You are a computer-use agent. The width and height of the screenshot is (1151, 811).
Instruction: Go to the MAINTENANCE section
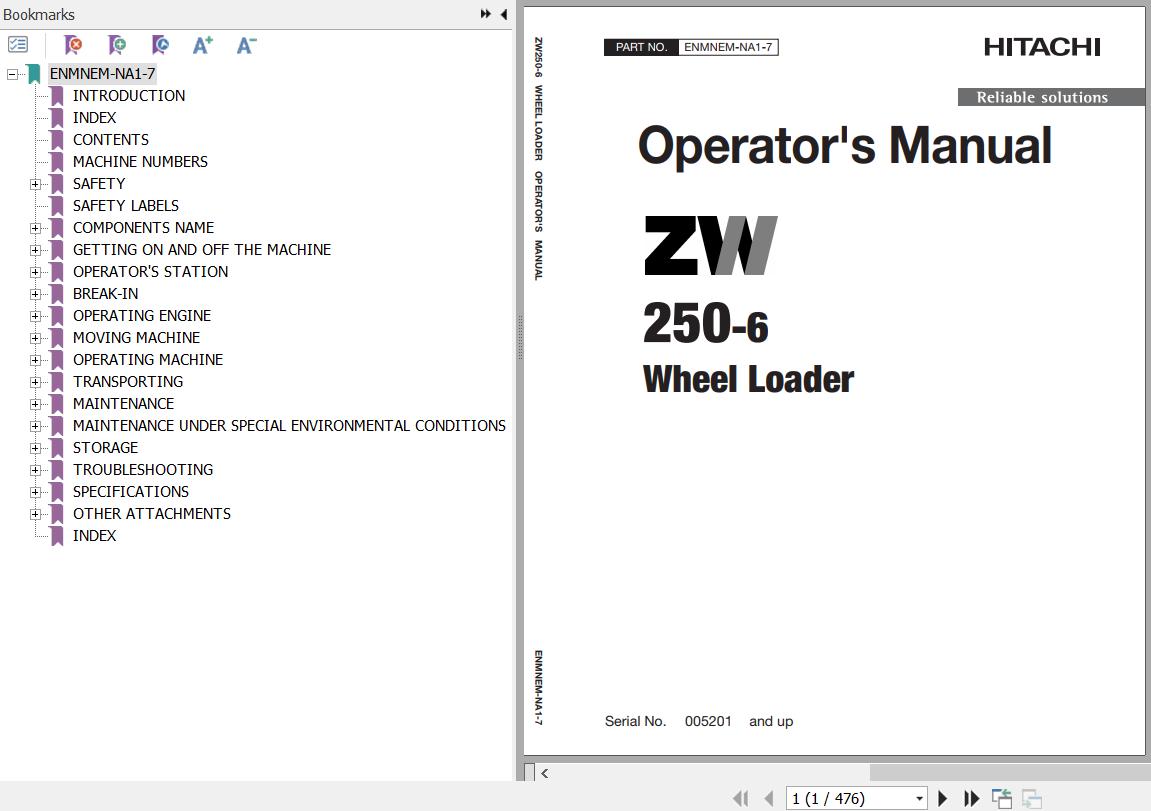click(123, 404)
